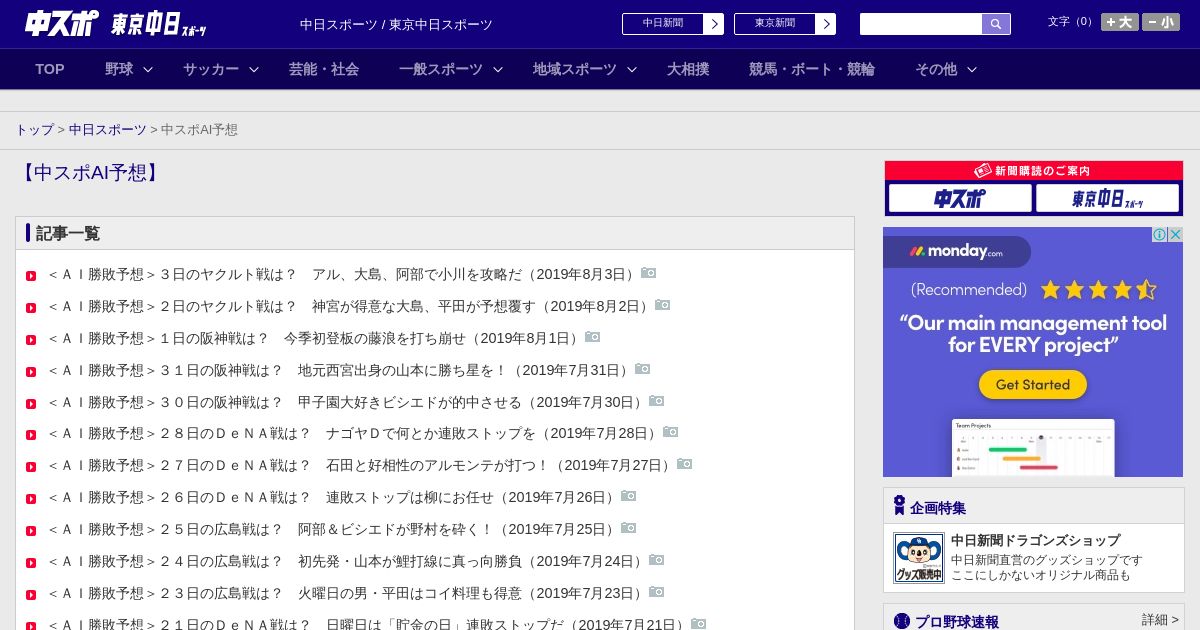Click 東京中日スポーツ subscription banner button
This screenshot has width=1200, height=630.
tap(1107, 198)
